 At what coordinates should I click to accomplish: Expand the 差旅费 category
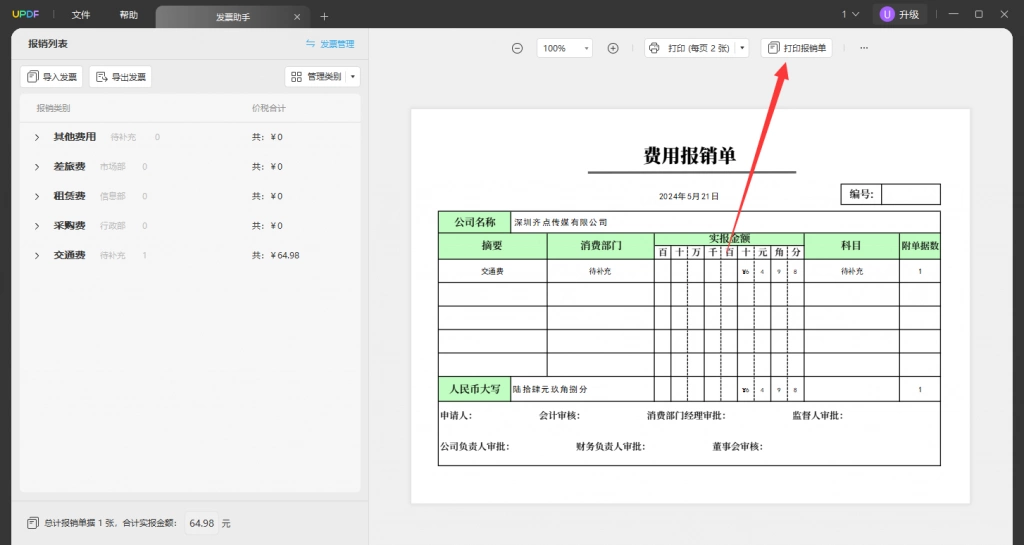click(x=37, y=167)
